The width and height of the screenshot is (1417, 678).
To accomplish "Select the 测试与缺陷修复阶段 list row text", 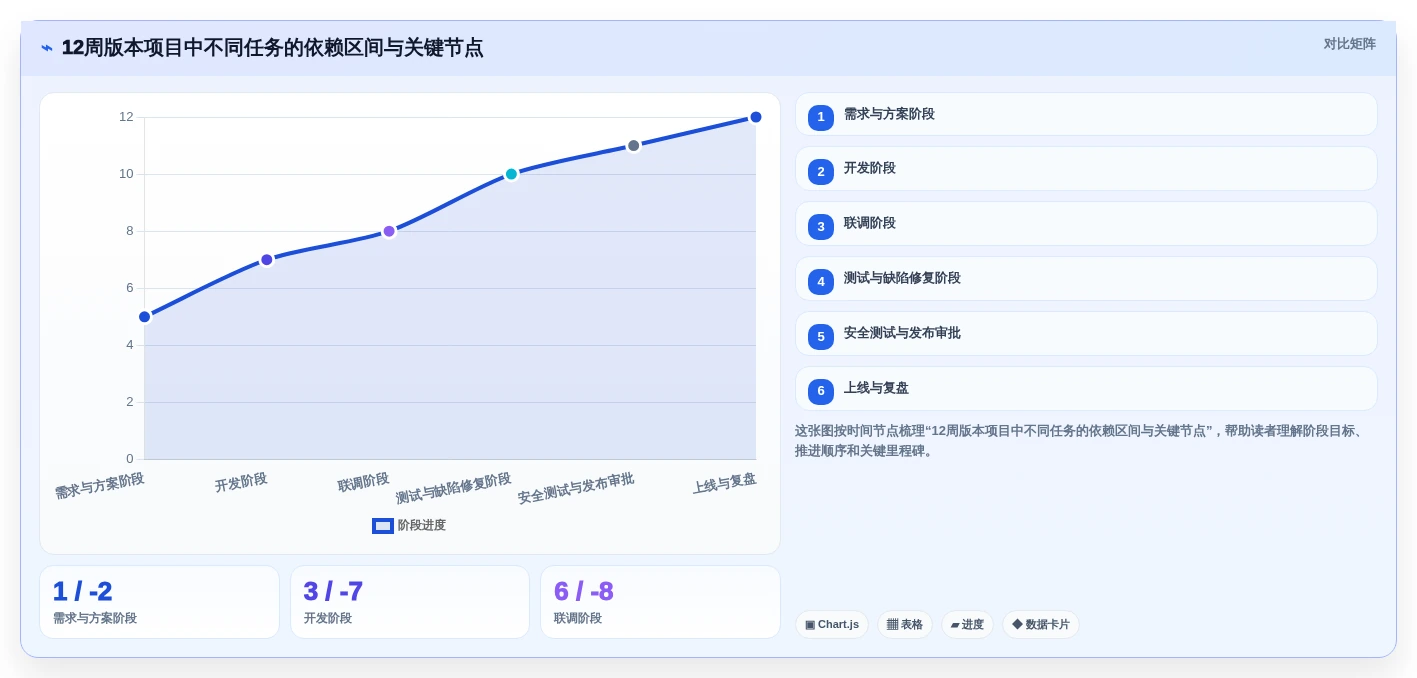I will (902, 278).
